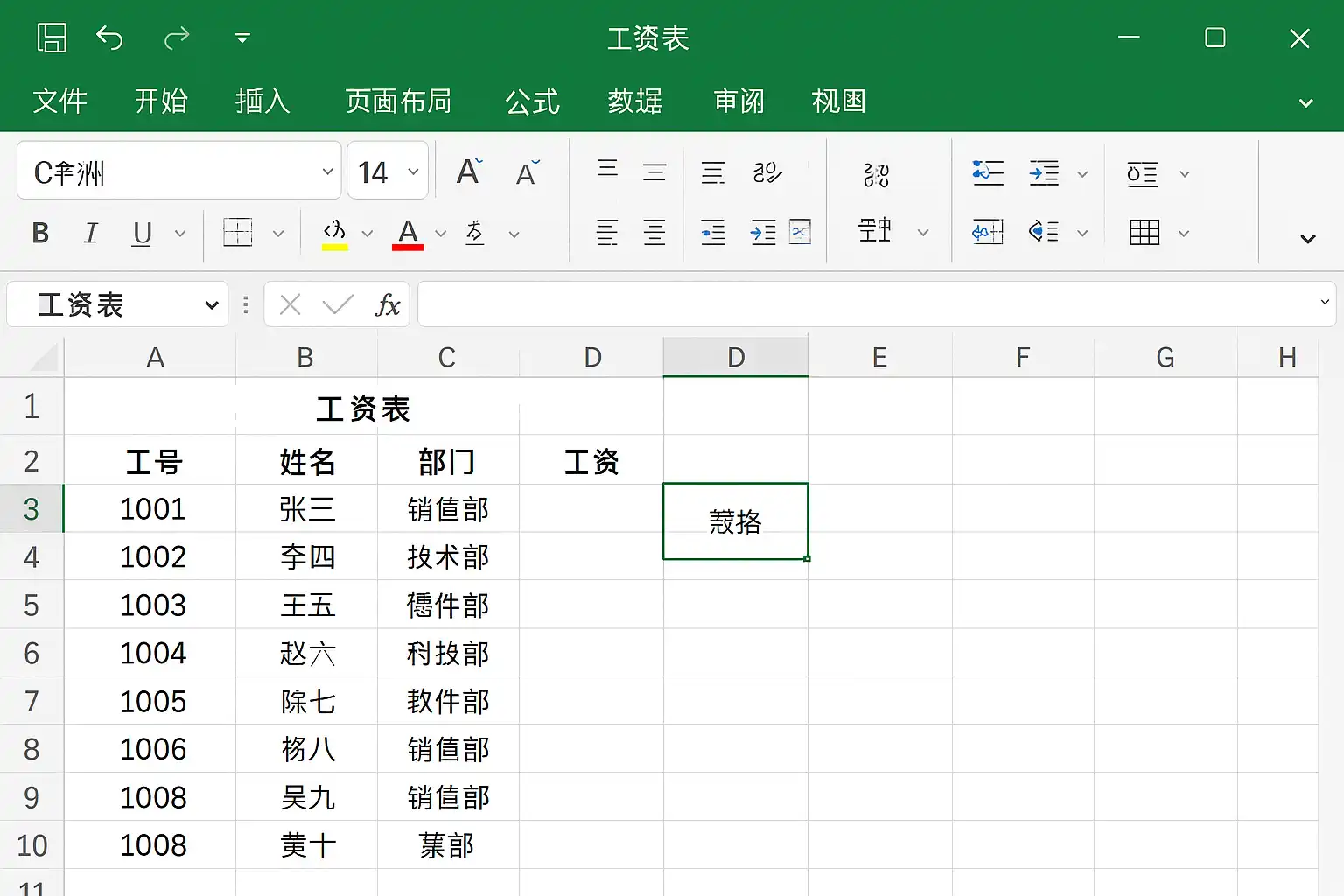Select the cell containing 张三
Viewport: 1344px width, 896px height.
coord(305,509)
